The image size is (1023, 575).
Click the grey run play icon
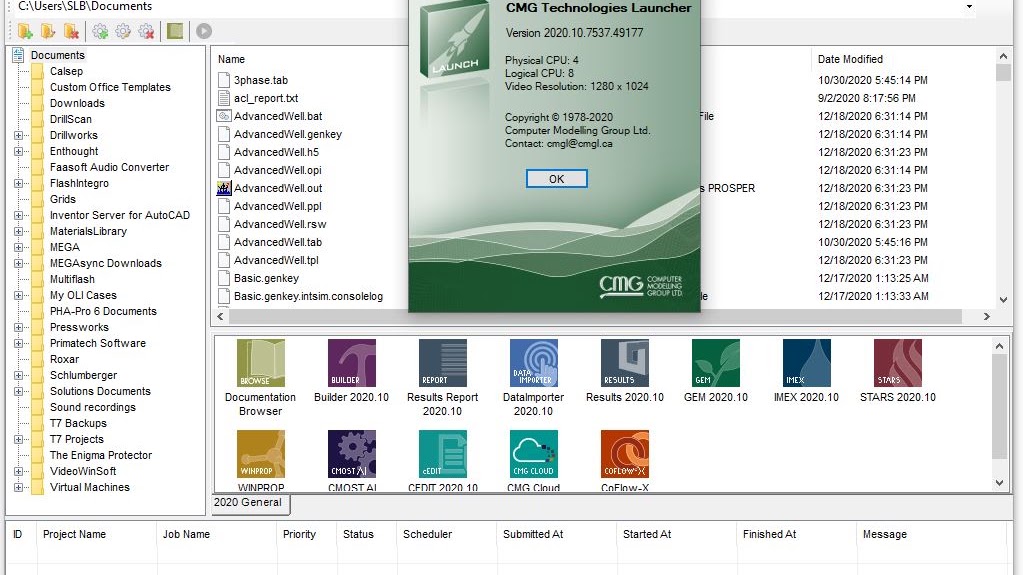[204, 31]
